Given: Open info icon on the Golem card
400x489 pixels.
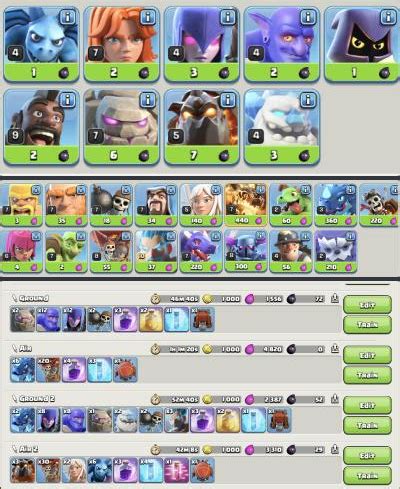Looking at the screenshot, I should click(148, 100).
